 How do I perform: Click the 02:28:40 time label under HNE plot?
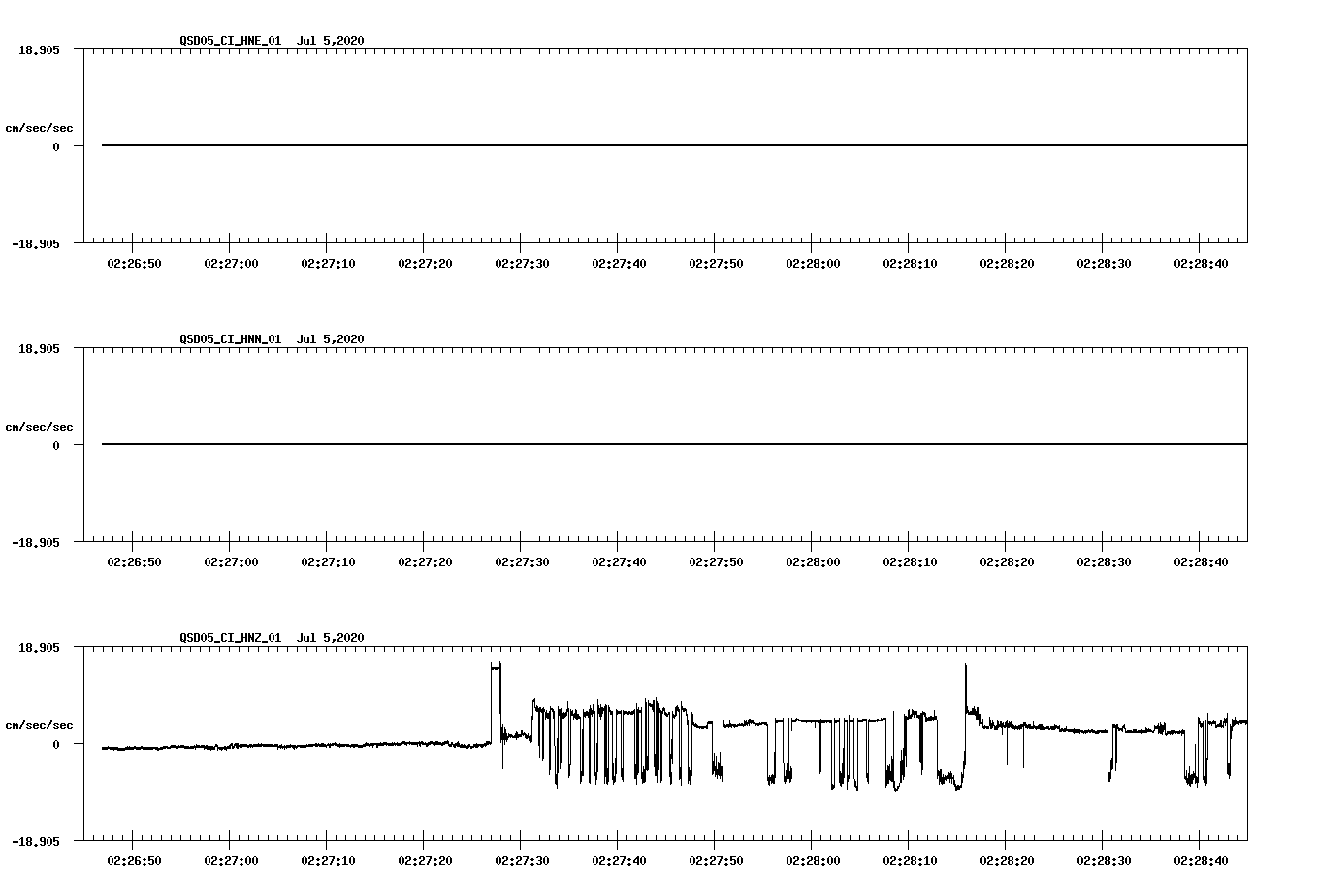[x=1201, y=264]
